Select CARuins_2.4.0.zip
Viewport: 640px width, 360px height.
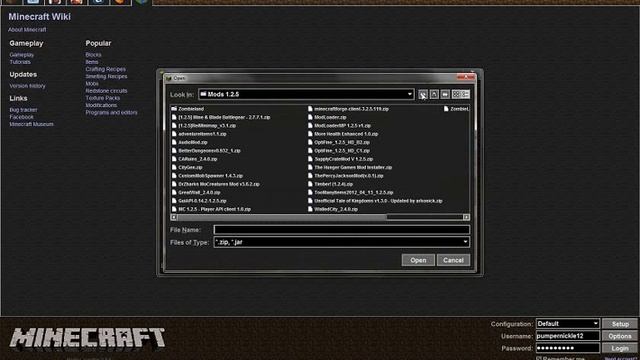194,159
